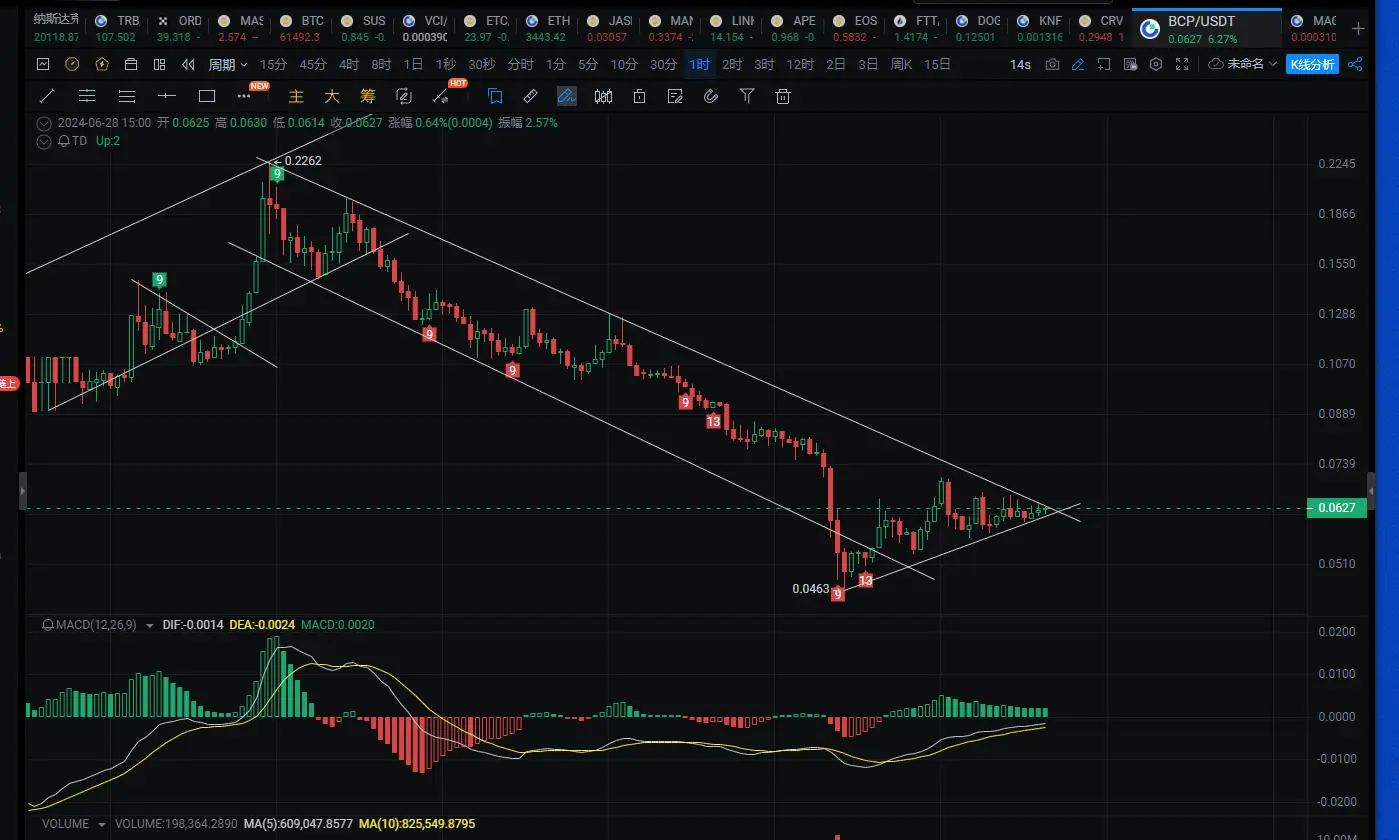Click the TD indicator alert bell
Viewport: 1399px width, 840px height.
point(63,141)
